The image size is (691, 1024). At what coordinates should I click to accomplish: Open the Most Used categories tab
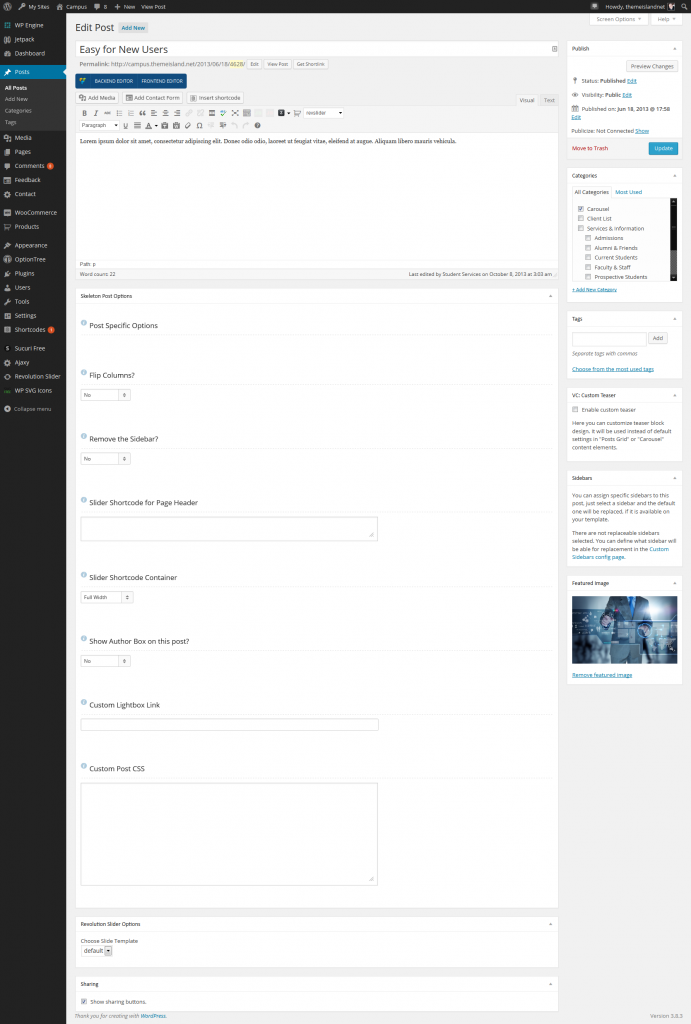629,192
